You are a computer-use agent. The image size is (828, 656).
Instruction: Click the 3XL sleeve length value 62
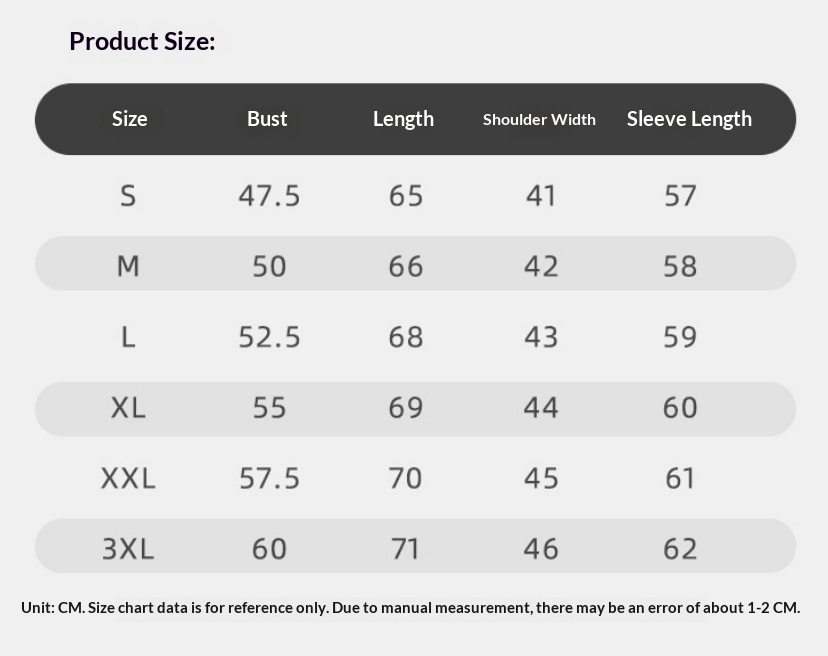tap(680, 549)
